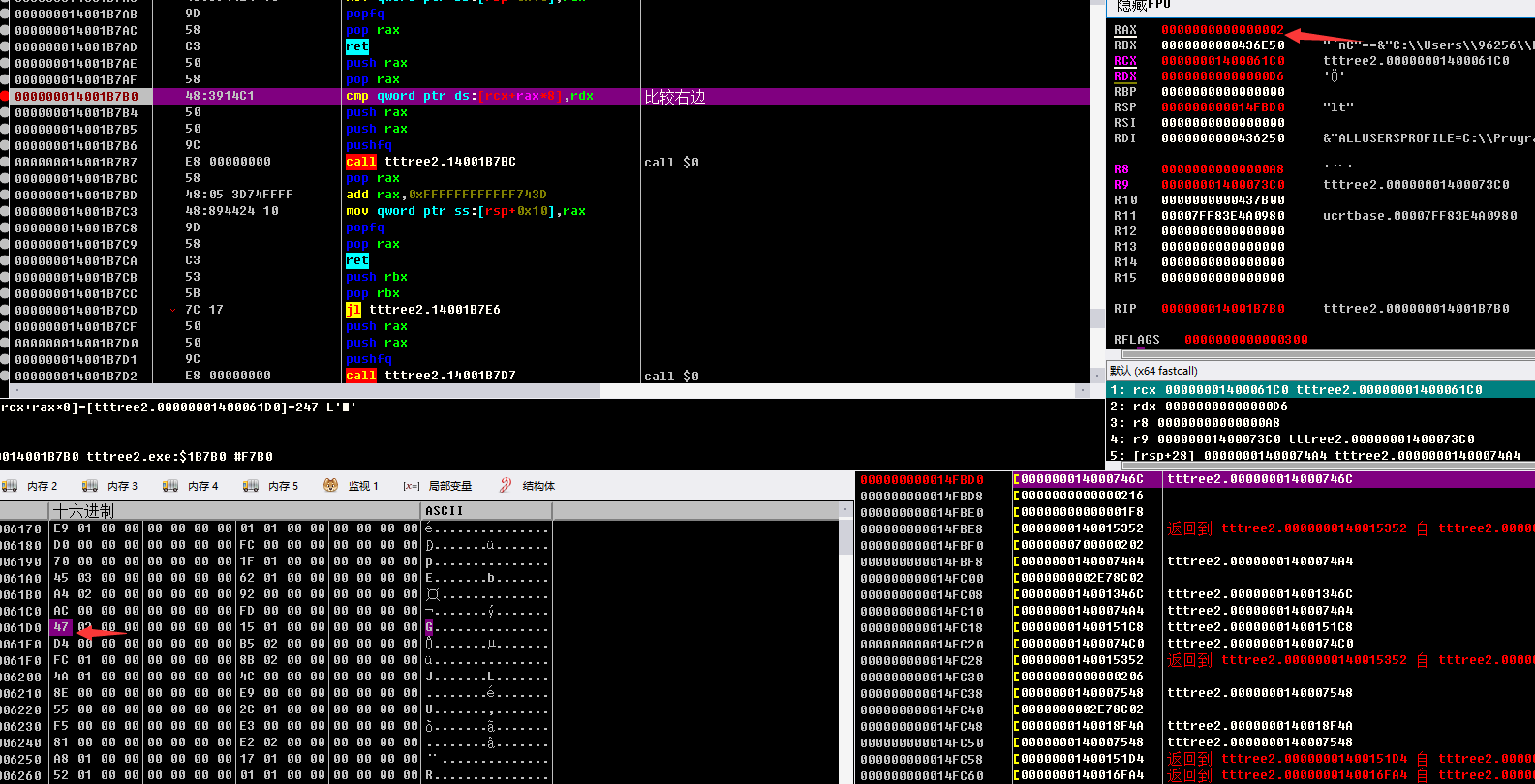
Task: Click the 十六进制 hex column header
Action: [235, 510]
